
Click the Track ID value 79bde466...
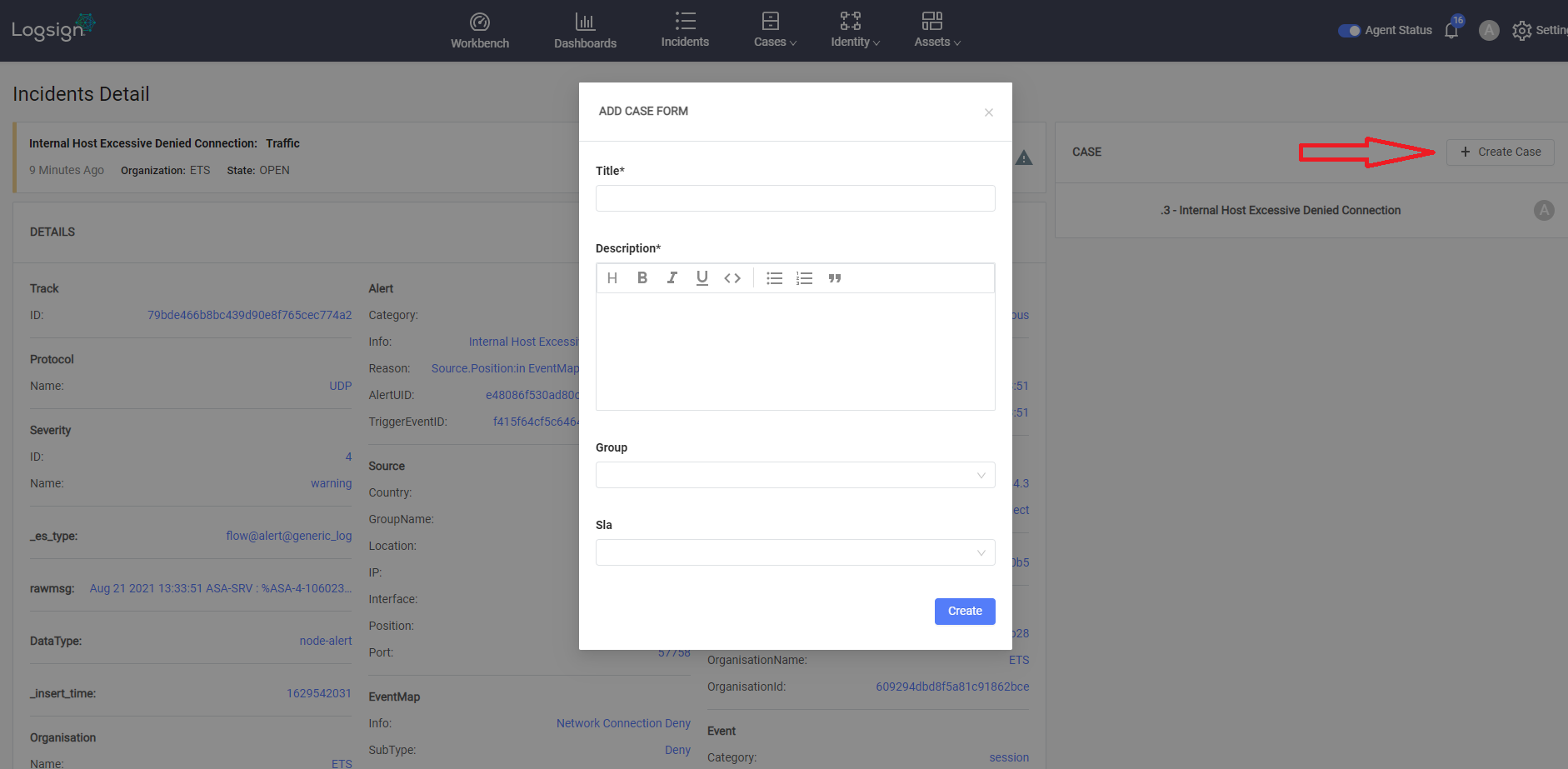point(249,315)
